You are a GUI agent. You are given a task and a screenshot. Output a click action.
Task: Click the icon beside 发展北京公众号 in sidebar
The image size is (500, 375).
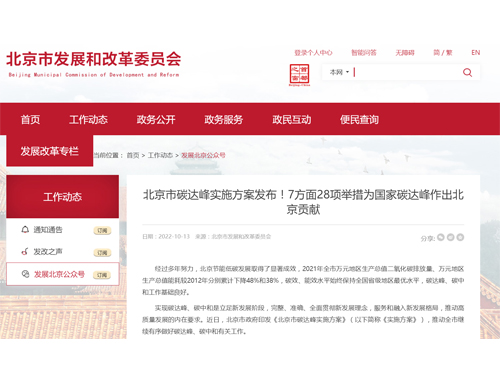(x=25, y=274)
